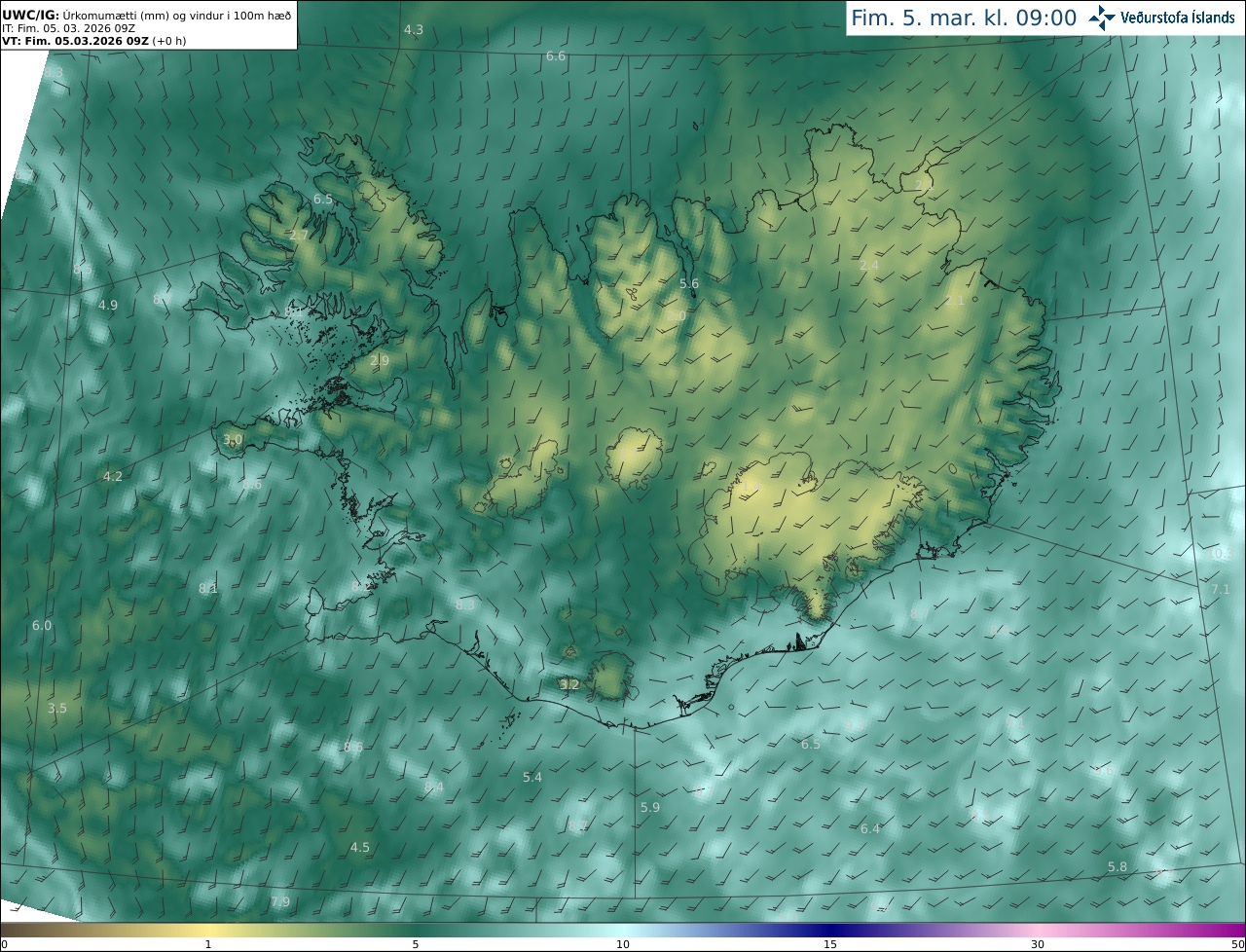Viewport: 1246px width, 952px height.
Task: Click the 'IT: Fim. 05. 03. 2026 09Z' line
Action: point(68,28)
